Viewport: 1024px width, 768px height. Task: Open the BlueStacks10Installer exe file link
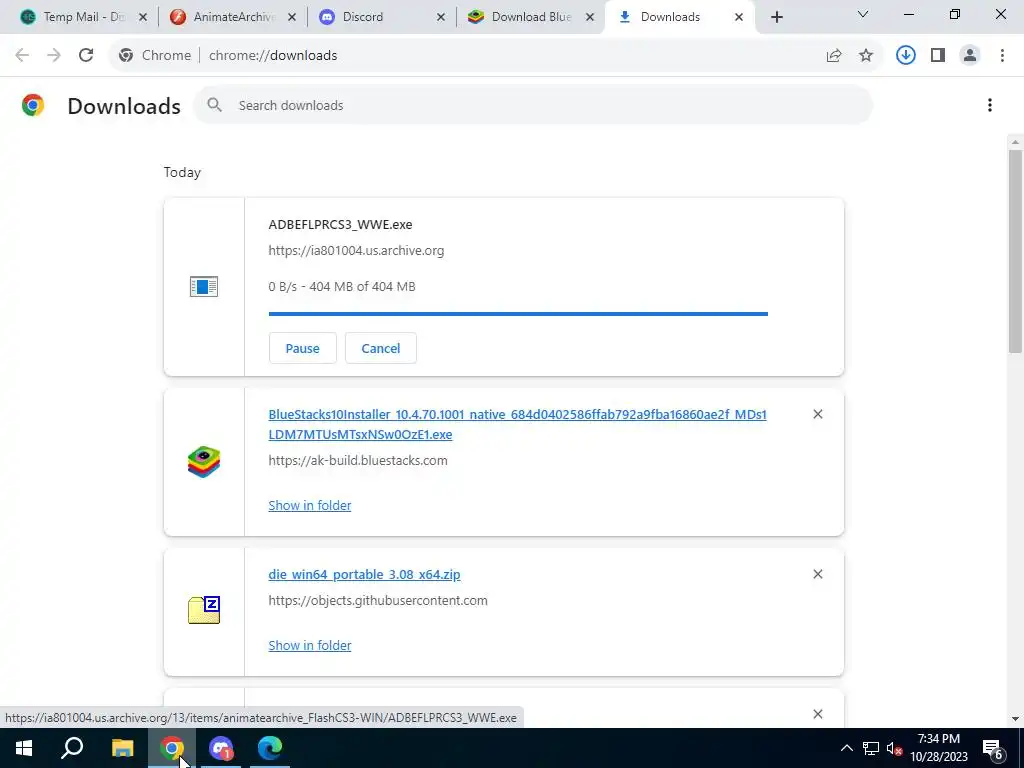pos(517,424)
